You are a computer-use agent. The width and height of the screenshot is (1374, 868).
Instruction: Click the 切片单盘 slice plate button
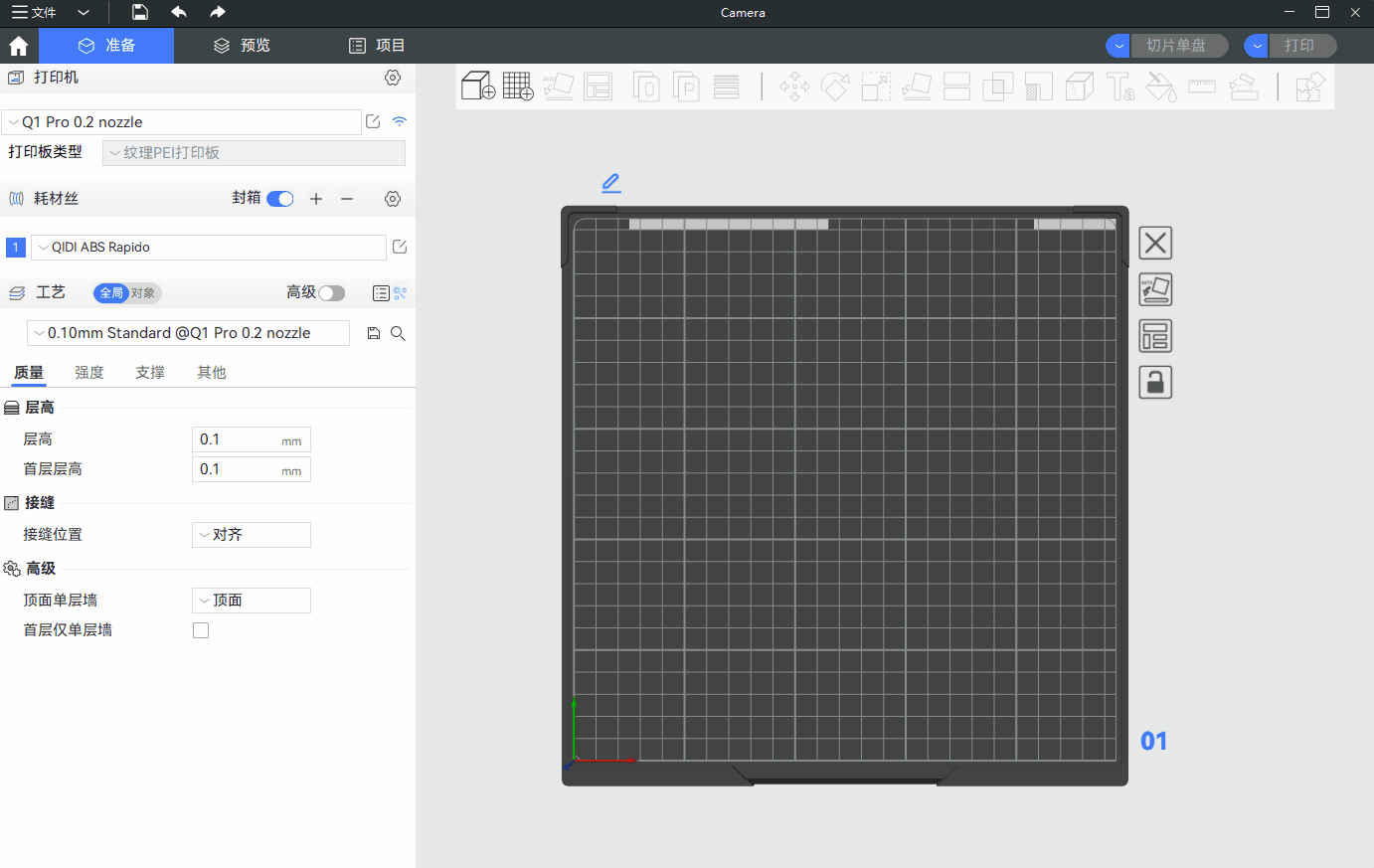(1176, 46)
